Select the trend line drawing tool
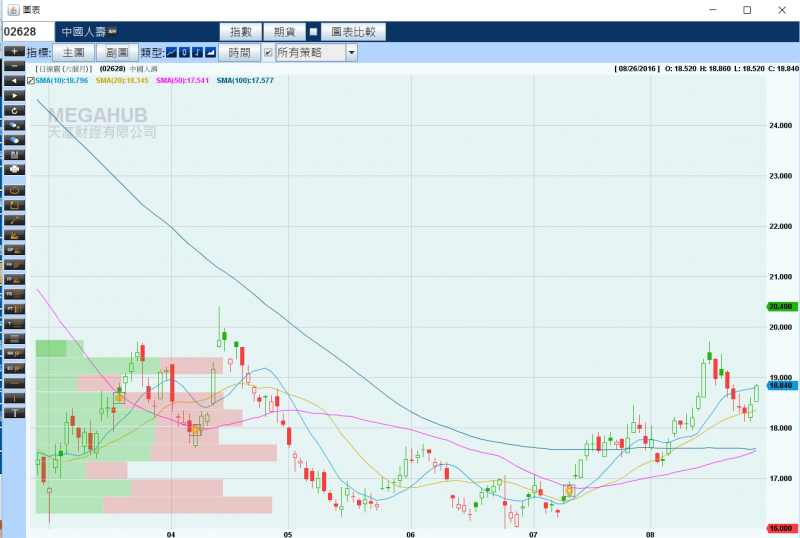The height and width of the screenshot is (538, 800). (x=15, y=219)
